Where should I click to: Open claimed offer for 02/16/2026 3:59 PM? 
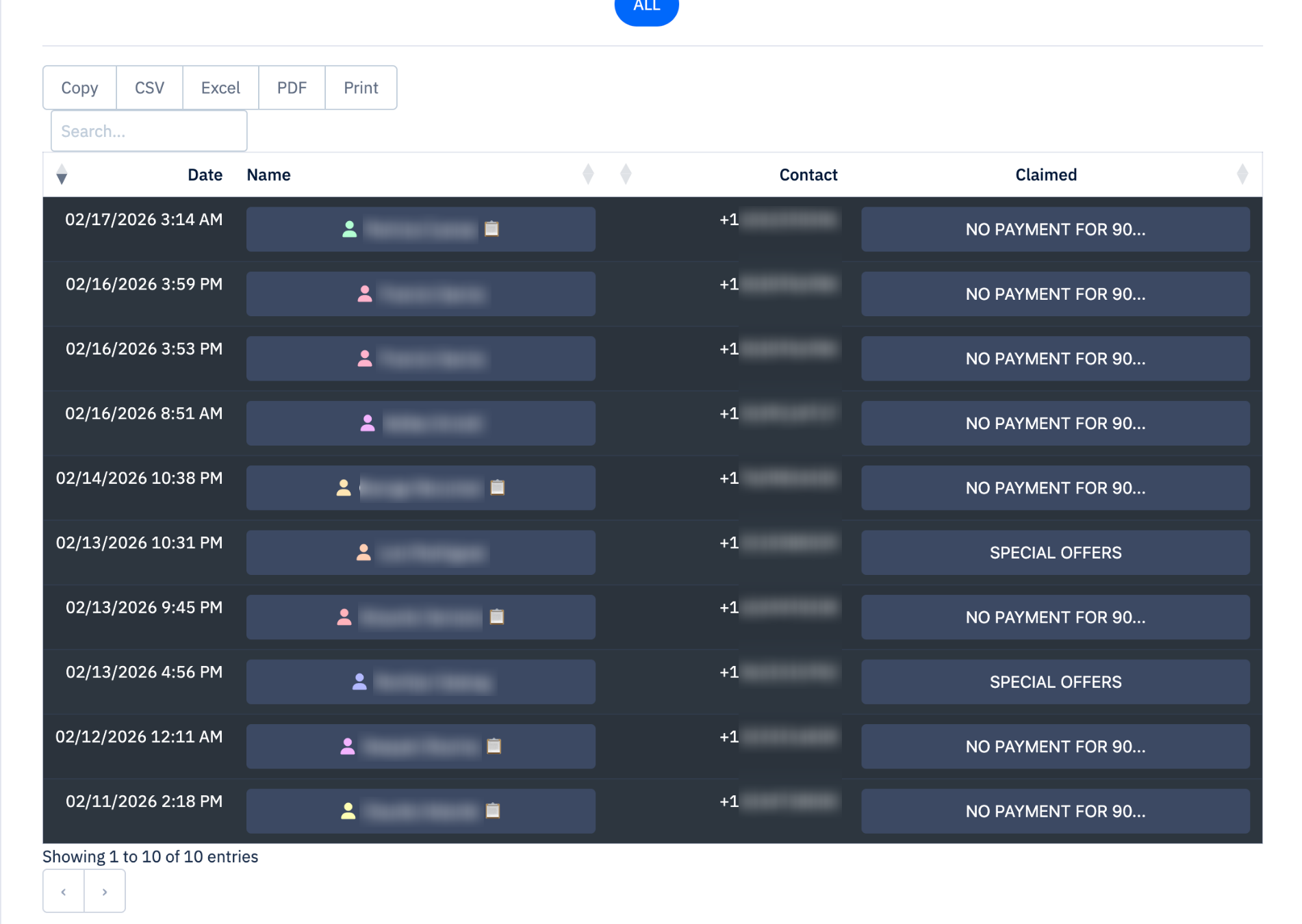pos(1055,294)
